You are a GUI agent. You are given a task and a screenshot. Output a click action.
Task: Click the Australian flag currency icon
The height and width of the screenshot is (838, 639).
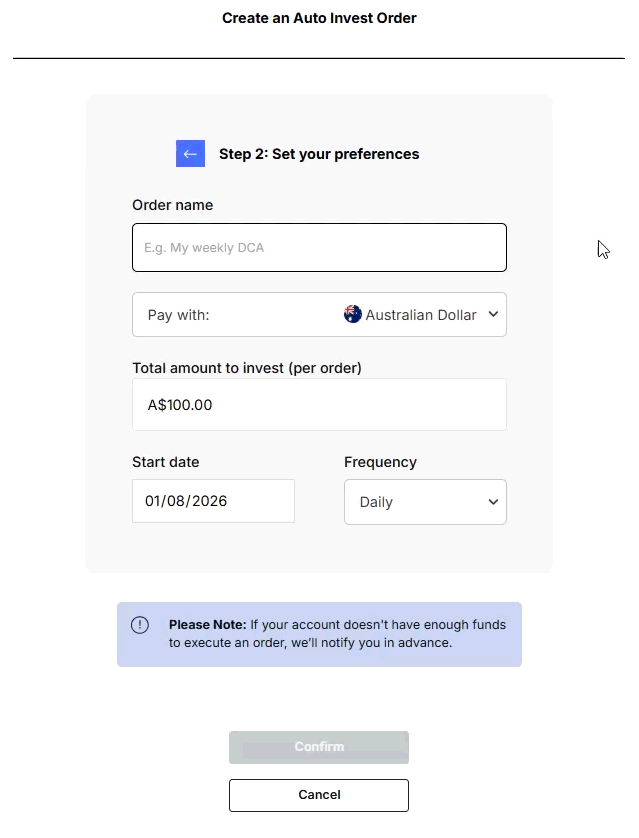click(353, 313)
